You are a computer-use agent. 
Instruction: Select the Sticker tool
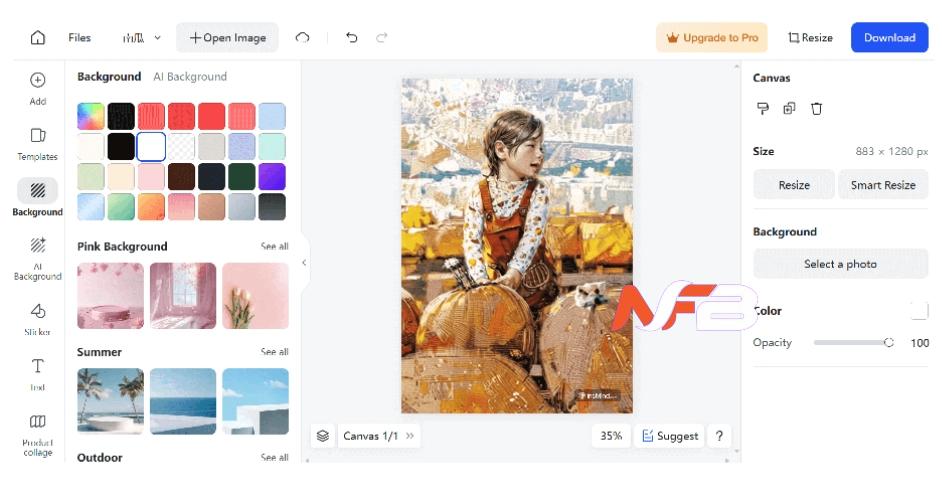(38, 319)
